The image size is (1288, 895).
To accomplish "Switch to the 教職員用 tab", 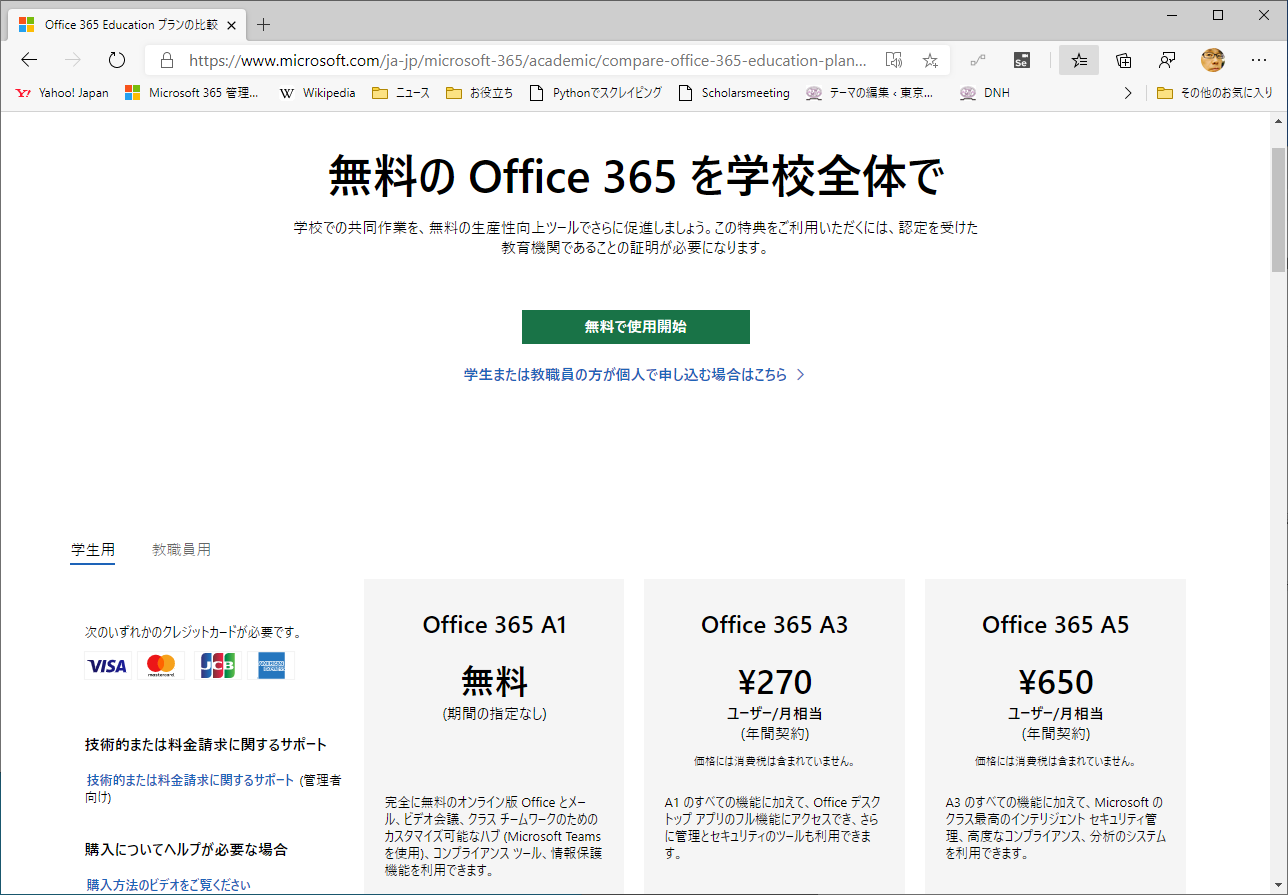I will tap(181, 550).
